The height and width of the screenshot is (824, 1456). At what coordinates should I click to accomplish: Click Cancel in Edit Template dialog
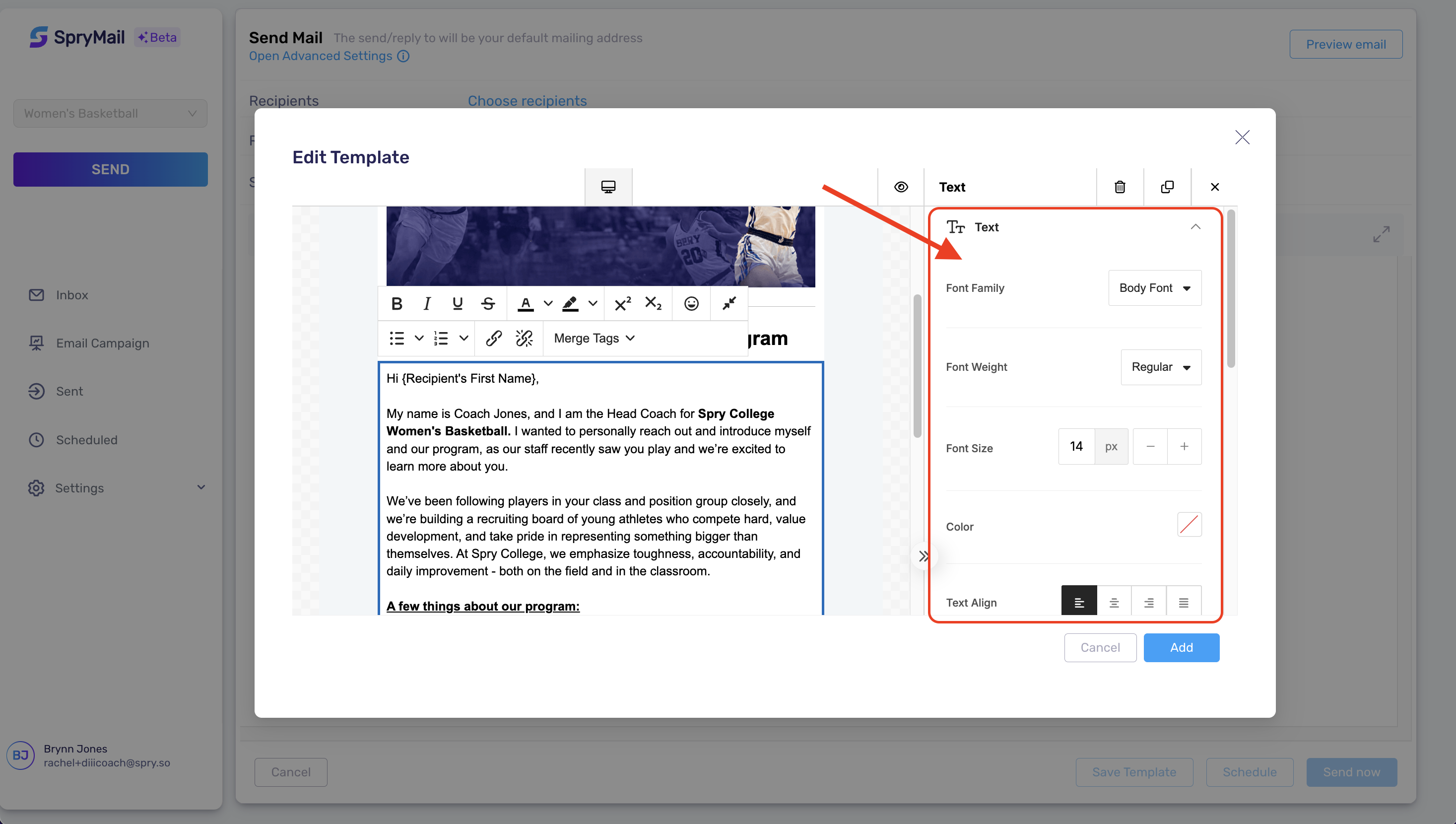click(x=1100, y=647)
